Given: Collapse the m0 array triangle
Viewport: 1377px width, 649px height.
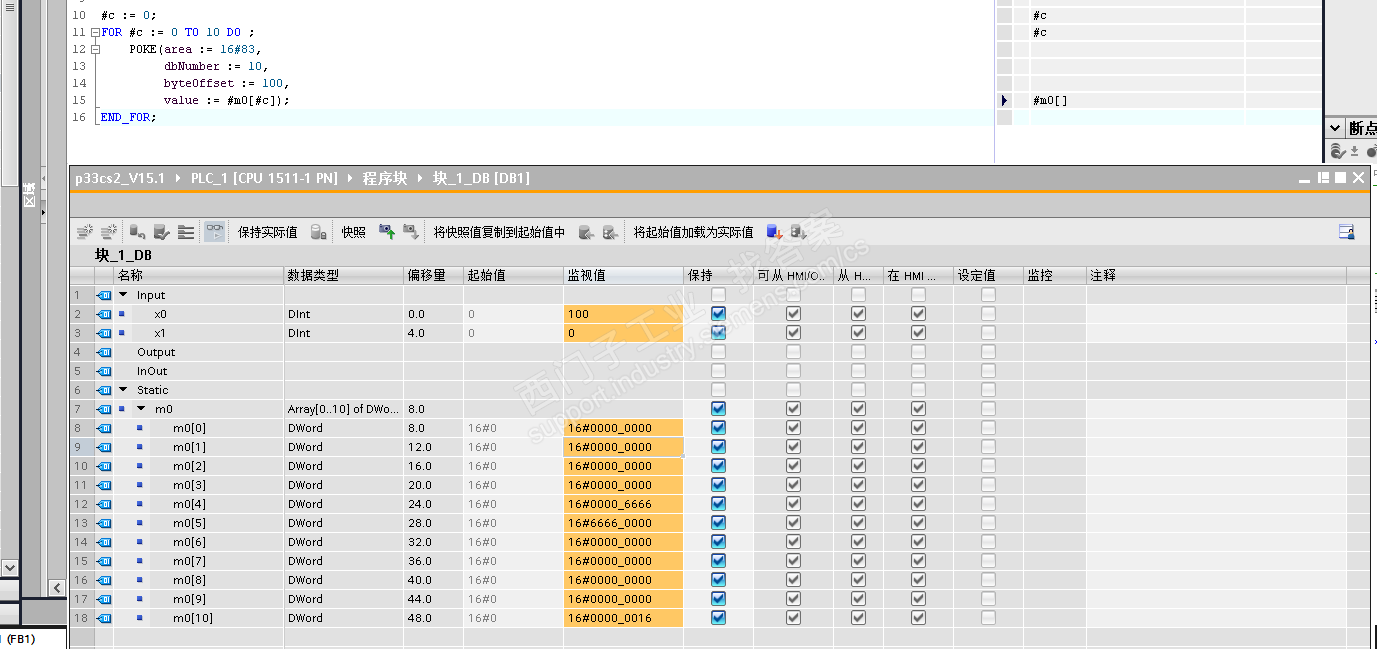Looking at the screenshot, I should (x=141, y=409).
